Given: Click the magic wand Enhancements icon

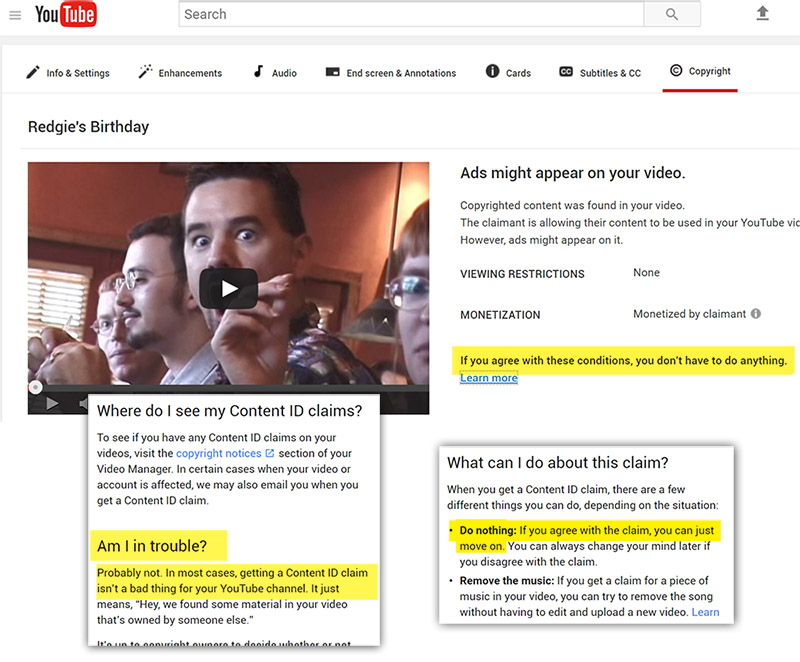Looking at the screenshot, I should tap(145, 72).
